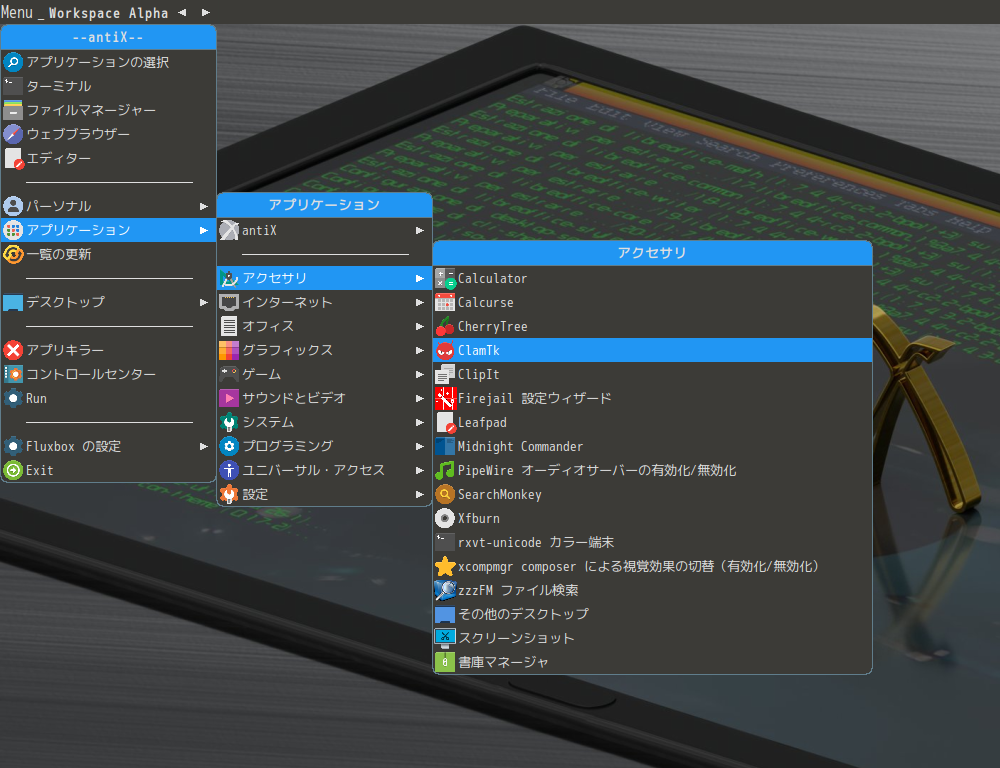Open the システム menu entry

tap(324, 422)
